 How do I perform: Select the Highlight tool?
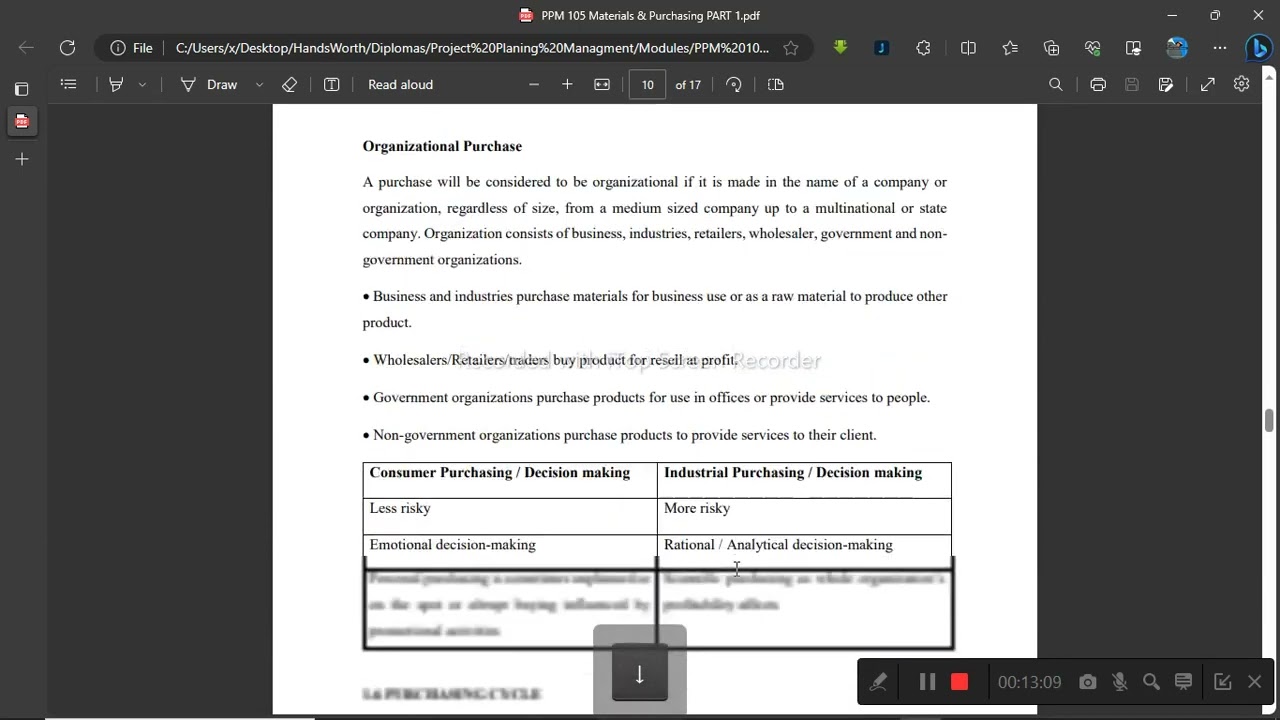(116, 84)
